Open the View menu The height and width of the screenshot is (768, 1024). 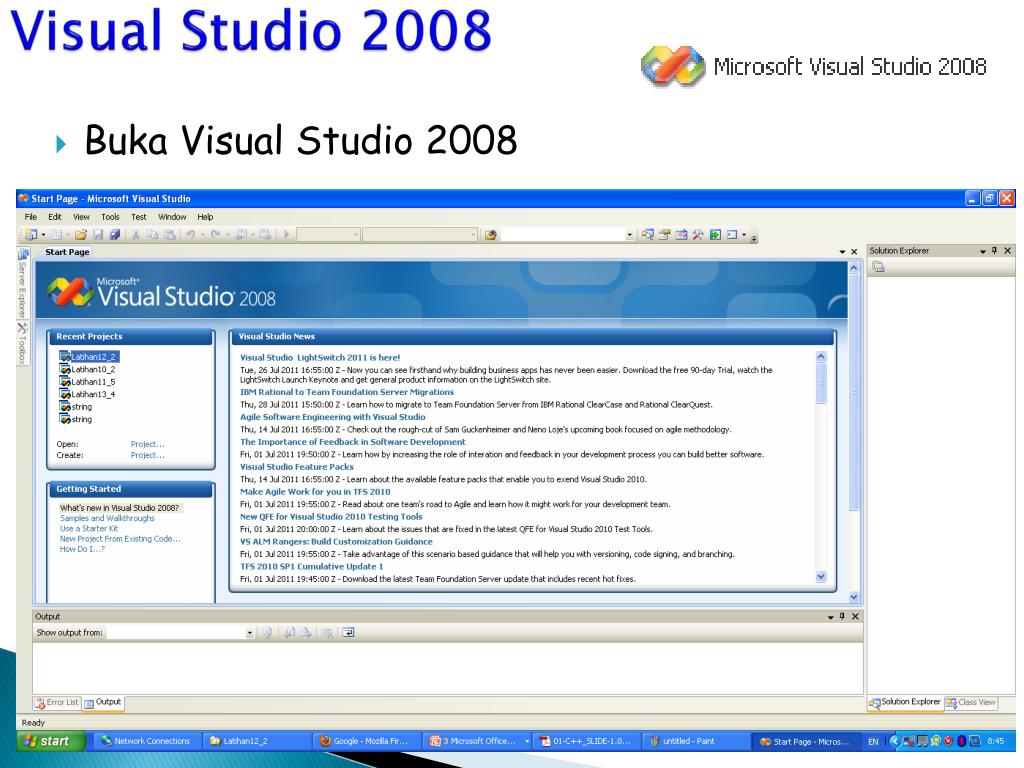coord(82,217)
